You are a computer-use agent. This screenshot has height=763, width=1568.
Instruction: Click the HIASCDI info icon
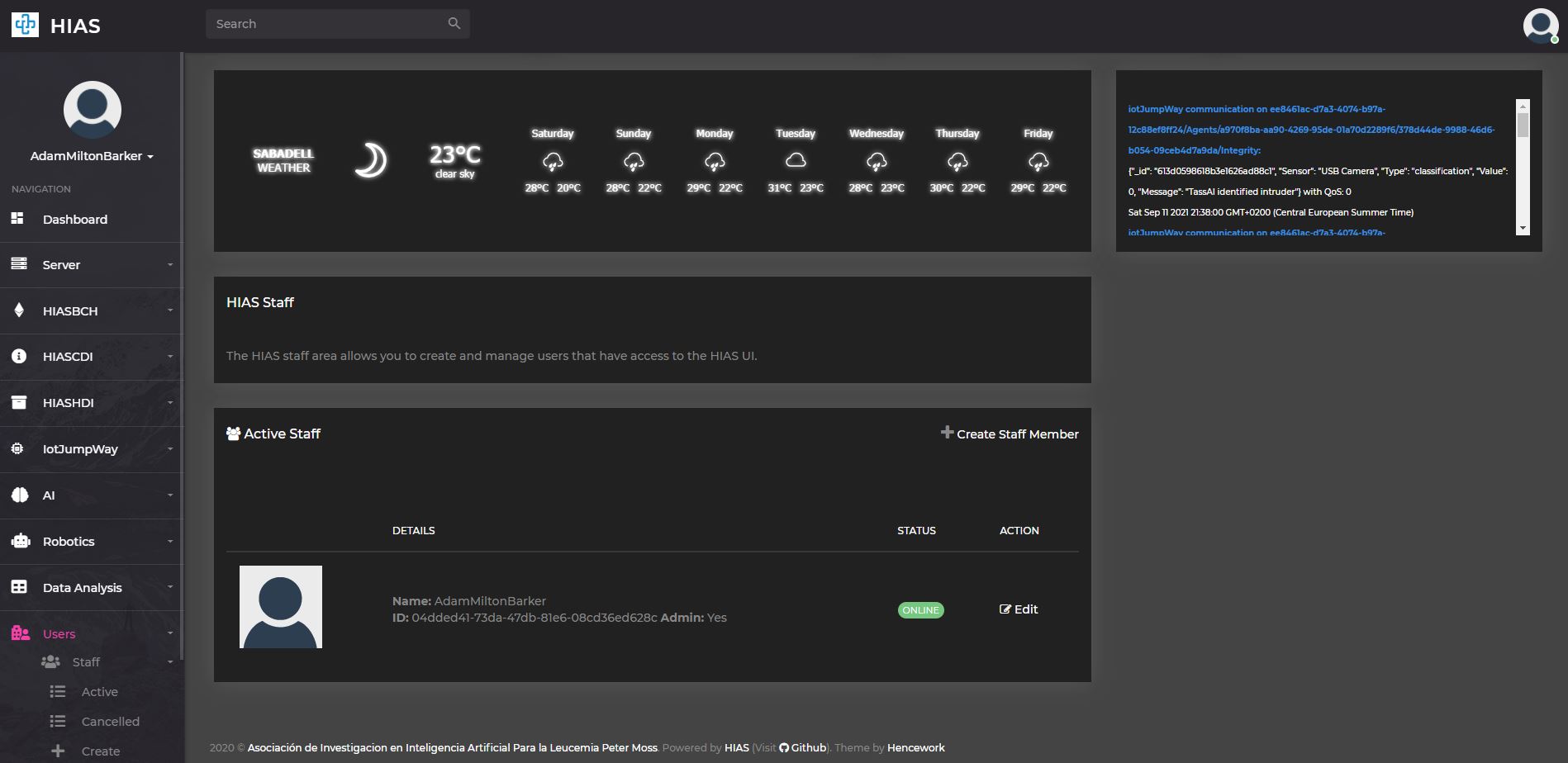19,356
